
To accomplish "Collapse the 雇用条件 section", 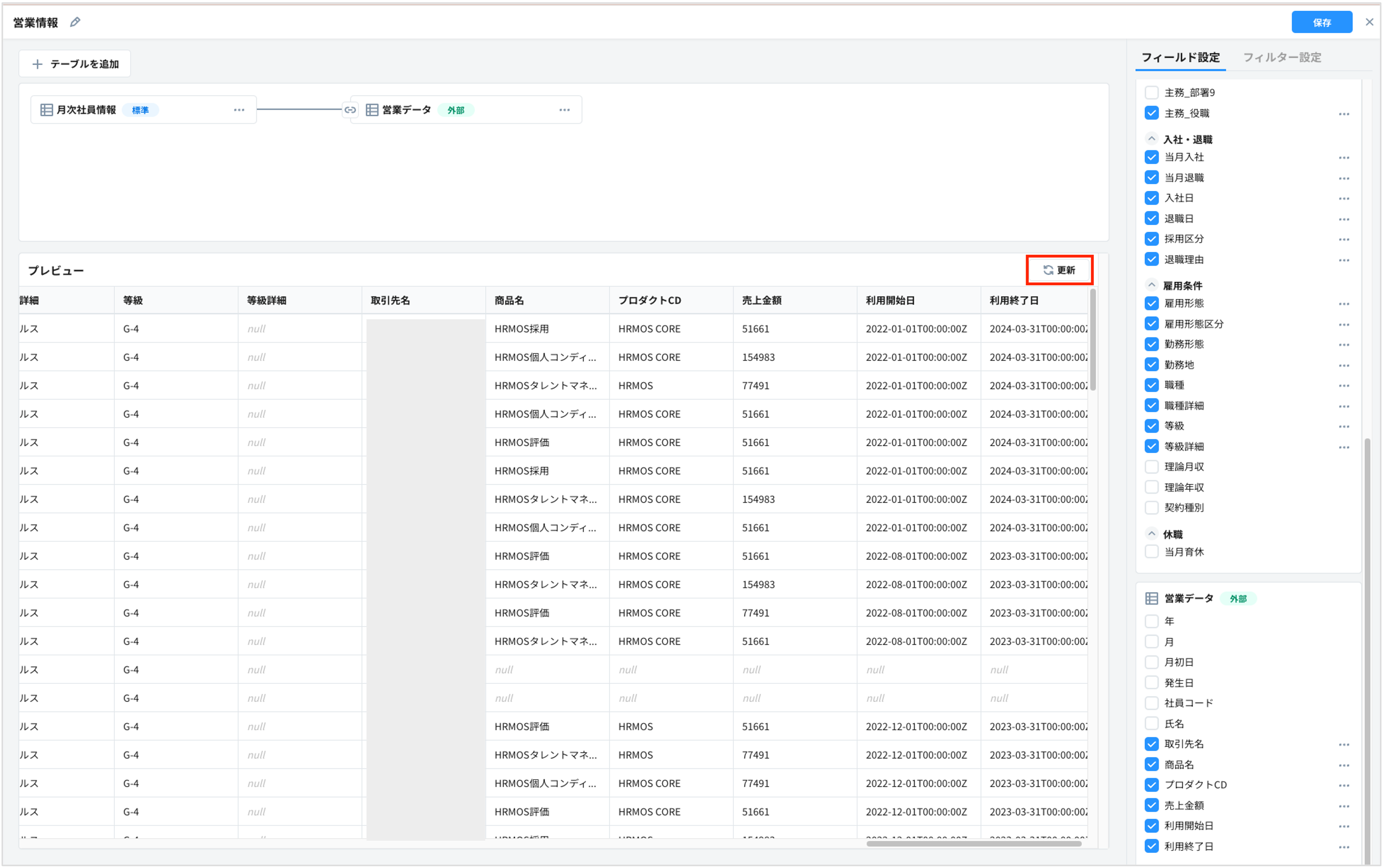I will coord(1151,285).
